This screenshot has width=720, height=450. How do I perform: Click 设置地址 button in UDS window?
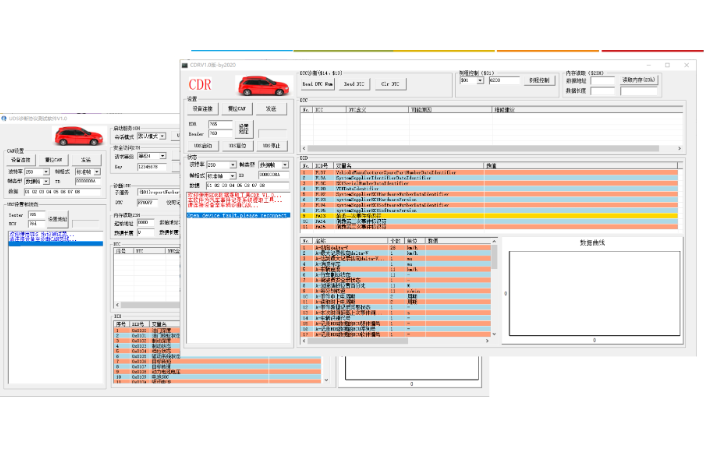pyautogui.click(x=58, y=219)
